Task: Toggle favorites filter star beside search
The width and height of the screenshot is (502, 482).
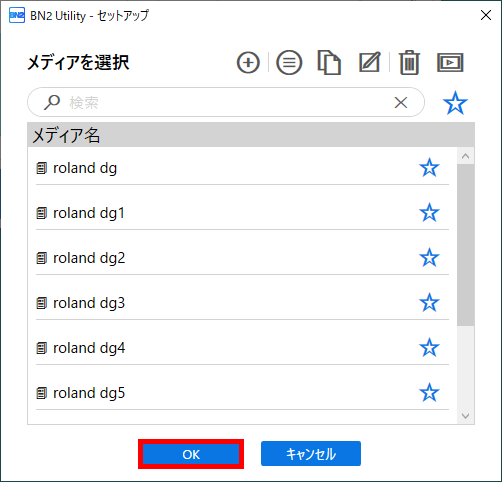Action: pyautogui.click(x=455, y=103)
